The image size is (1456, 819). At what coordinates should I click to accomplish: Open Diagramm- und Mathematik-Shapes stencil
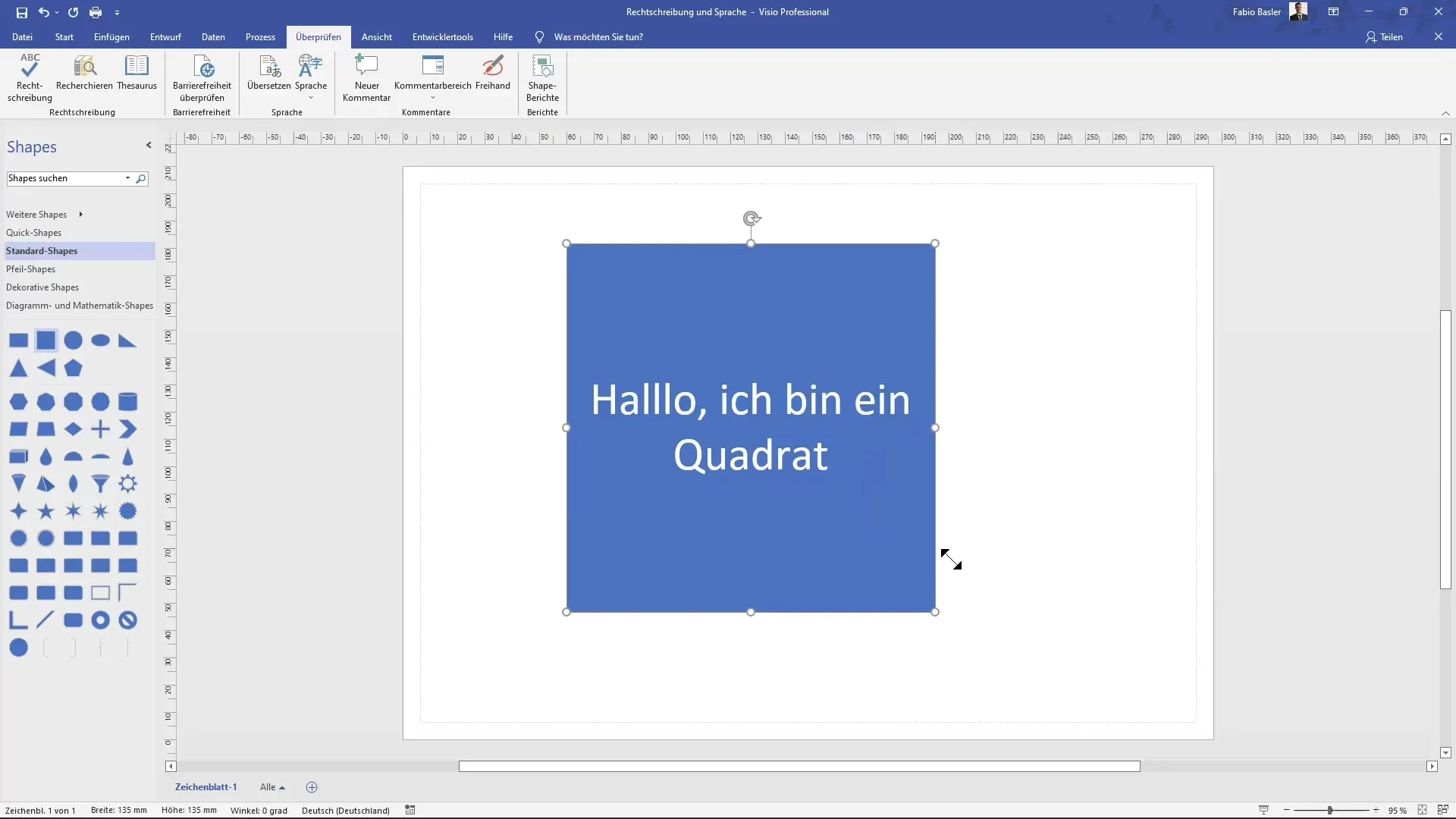pos(78,306)
